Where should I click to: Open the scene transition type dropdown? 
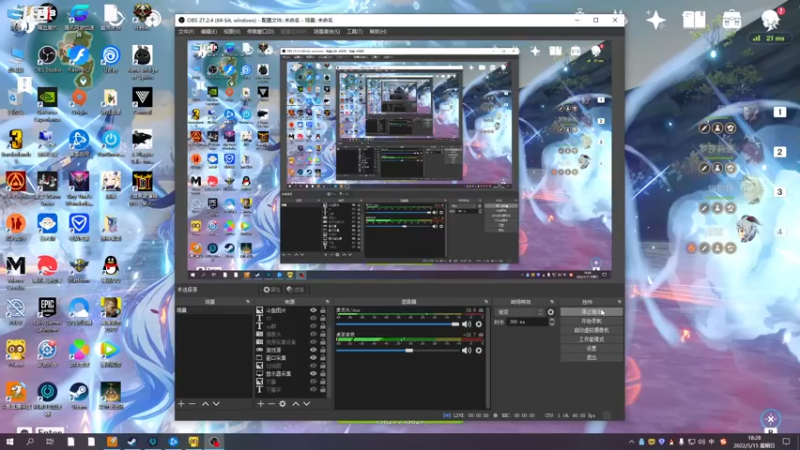point(520,312)
